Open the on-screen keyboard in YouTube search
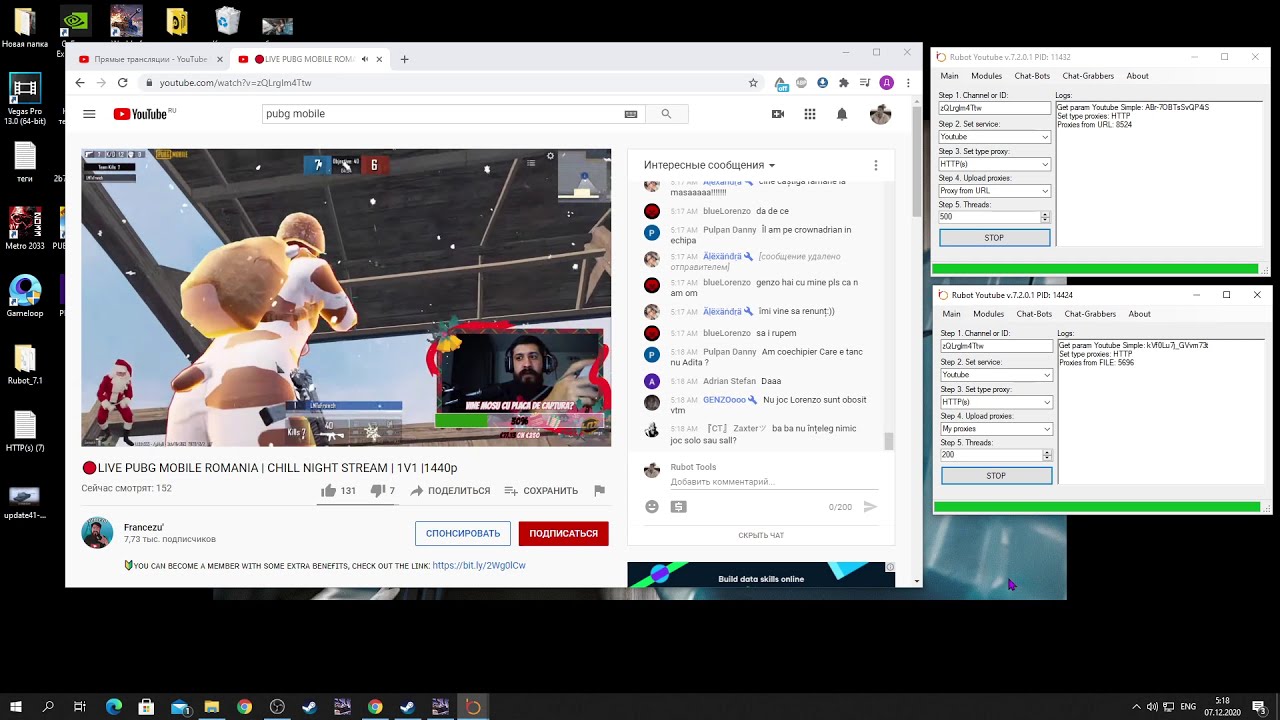1280x720 pixels. coord(631,114)
